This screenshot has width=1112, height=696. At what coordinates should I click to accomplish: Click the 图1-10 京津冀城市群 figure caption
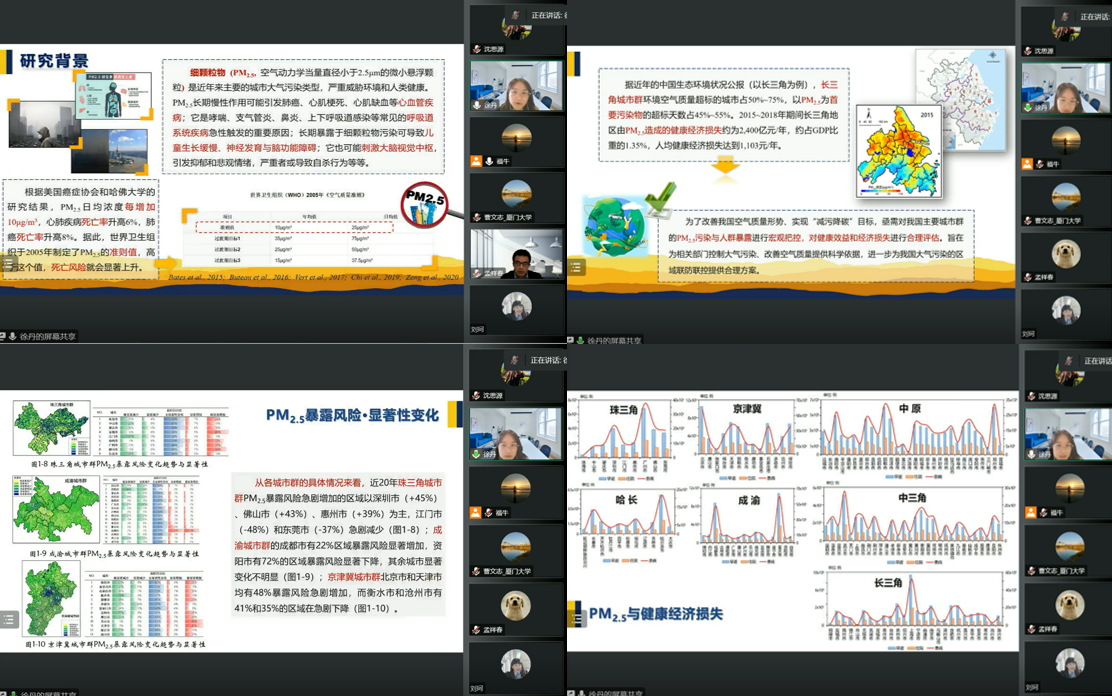coord(116,644)
